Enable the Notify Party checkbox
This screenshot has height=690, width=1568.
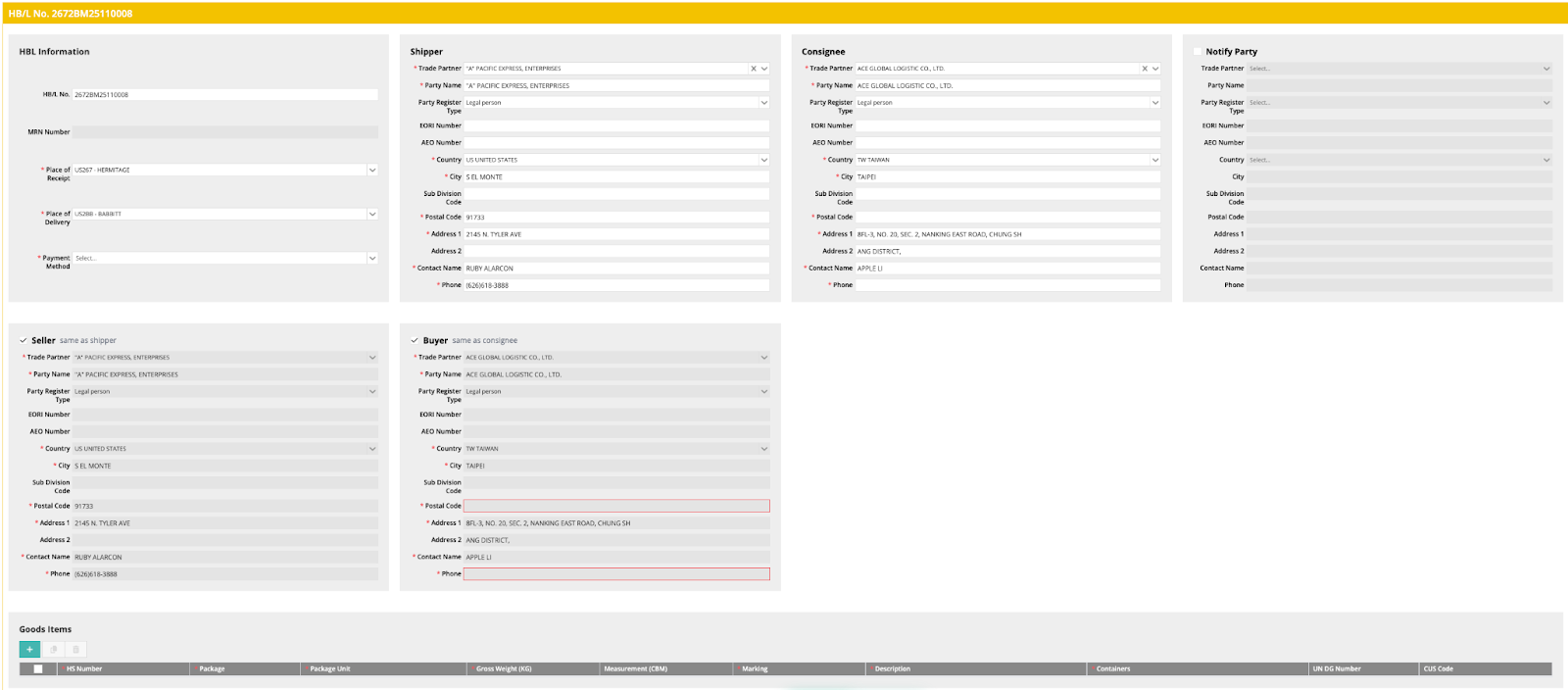click(1198, 52)
